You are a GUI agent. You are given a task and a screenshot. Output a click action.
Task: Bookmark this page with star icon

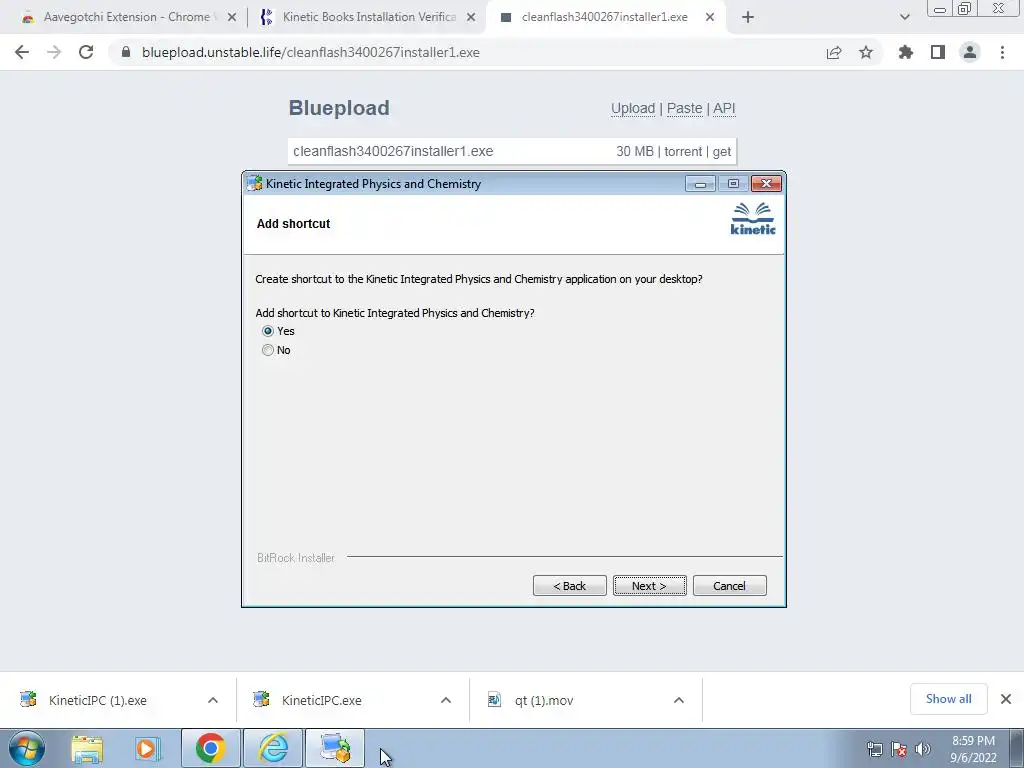tap(866, 52)
